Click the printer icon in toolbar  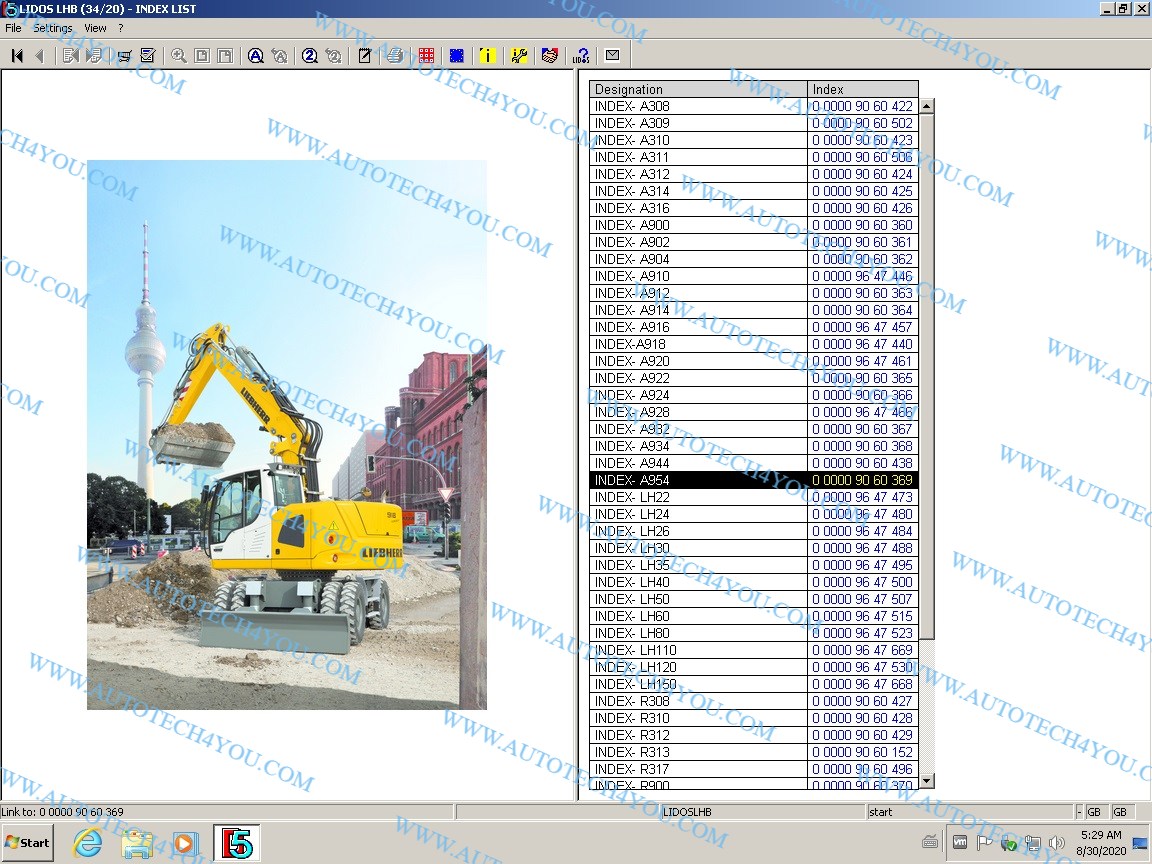click(395, 56)
